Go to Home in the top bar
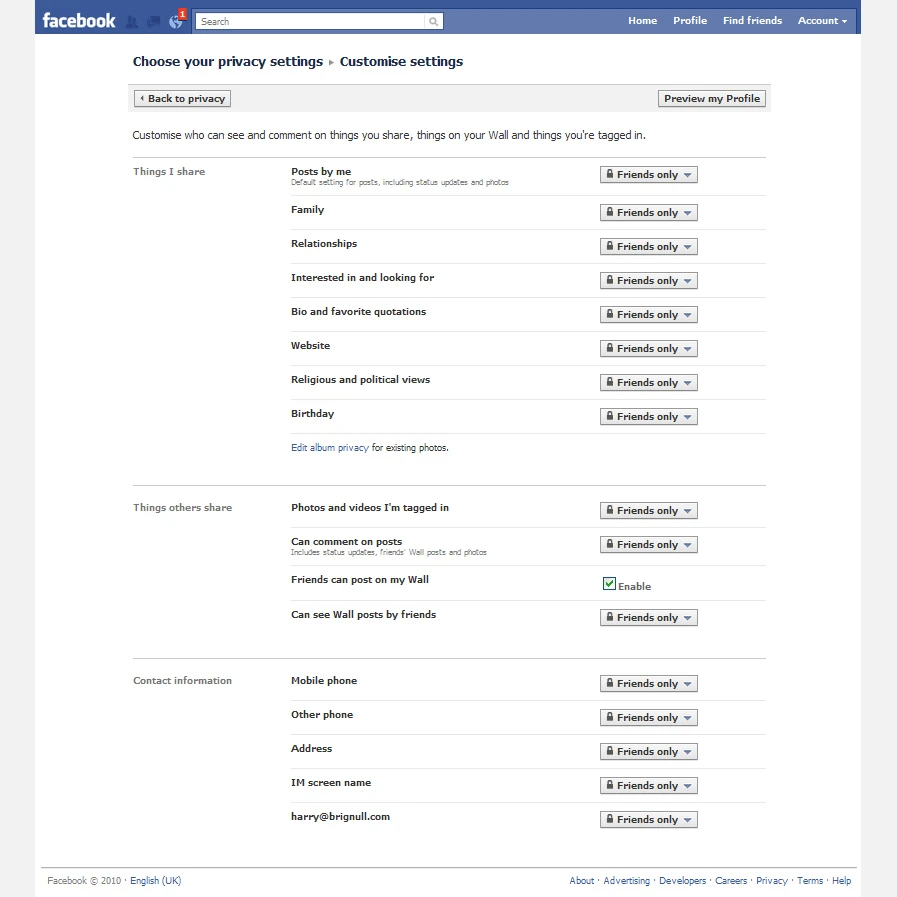 [x=642, y=21]
